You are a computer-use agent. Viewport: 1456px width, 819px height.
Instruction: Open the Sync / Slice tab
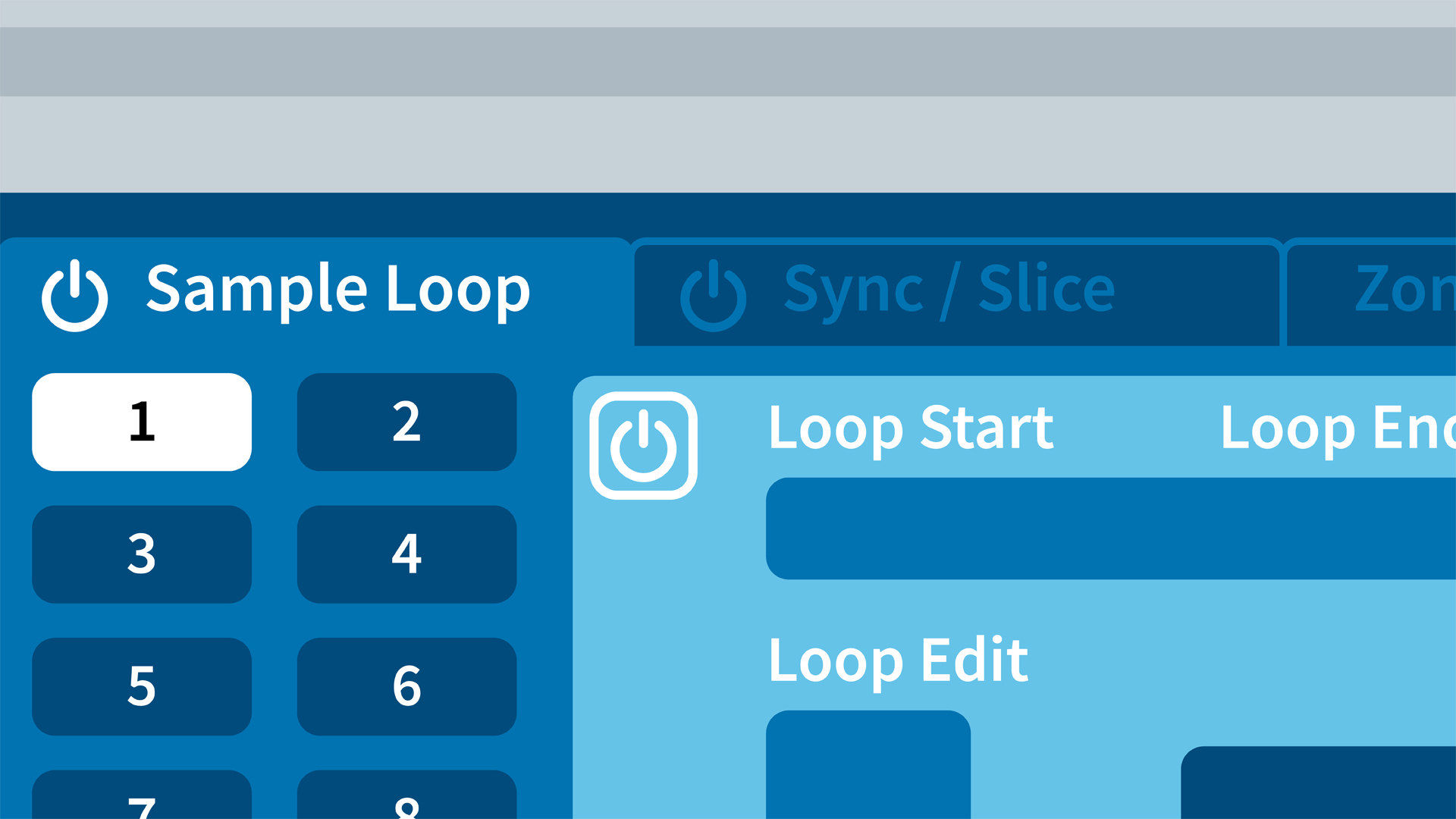[948, 289]
